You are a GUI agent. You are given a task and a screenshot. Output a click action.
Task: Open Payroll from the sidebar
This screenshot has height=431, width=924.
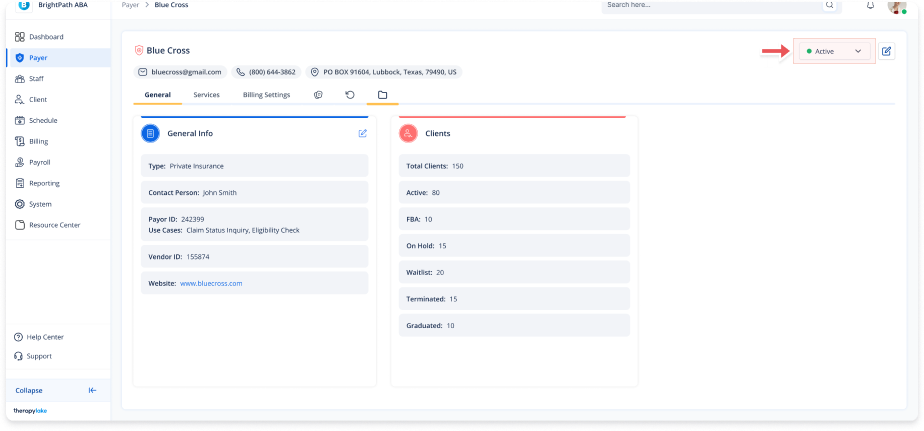point(58,162)
